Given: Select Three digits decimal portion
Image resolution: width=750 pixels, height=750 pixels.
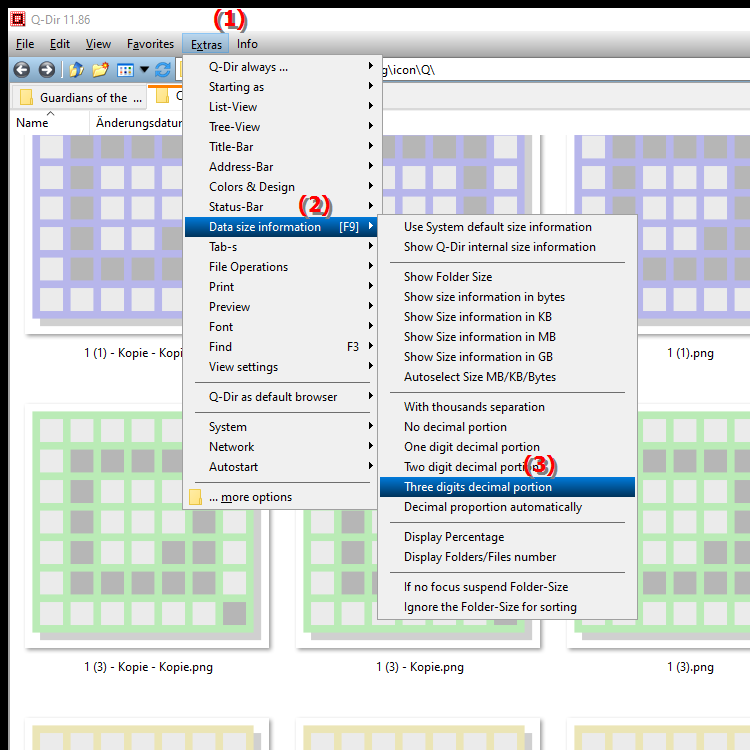Looking at the screenshot, I should [x=507, y=487].
